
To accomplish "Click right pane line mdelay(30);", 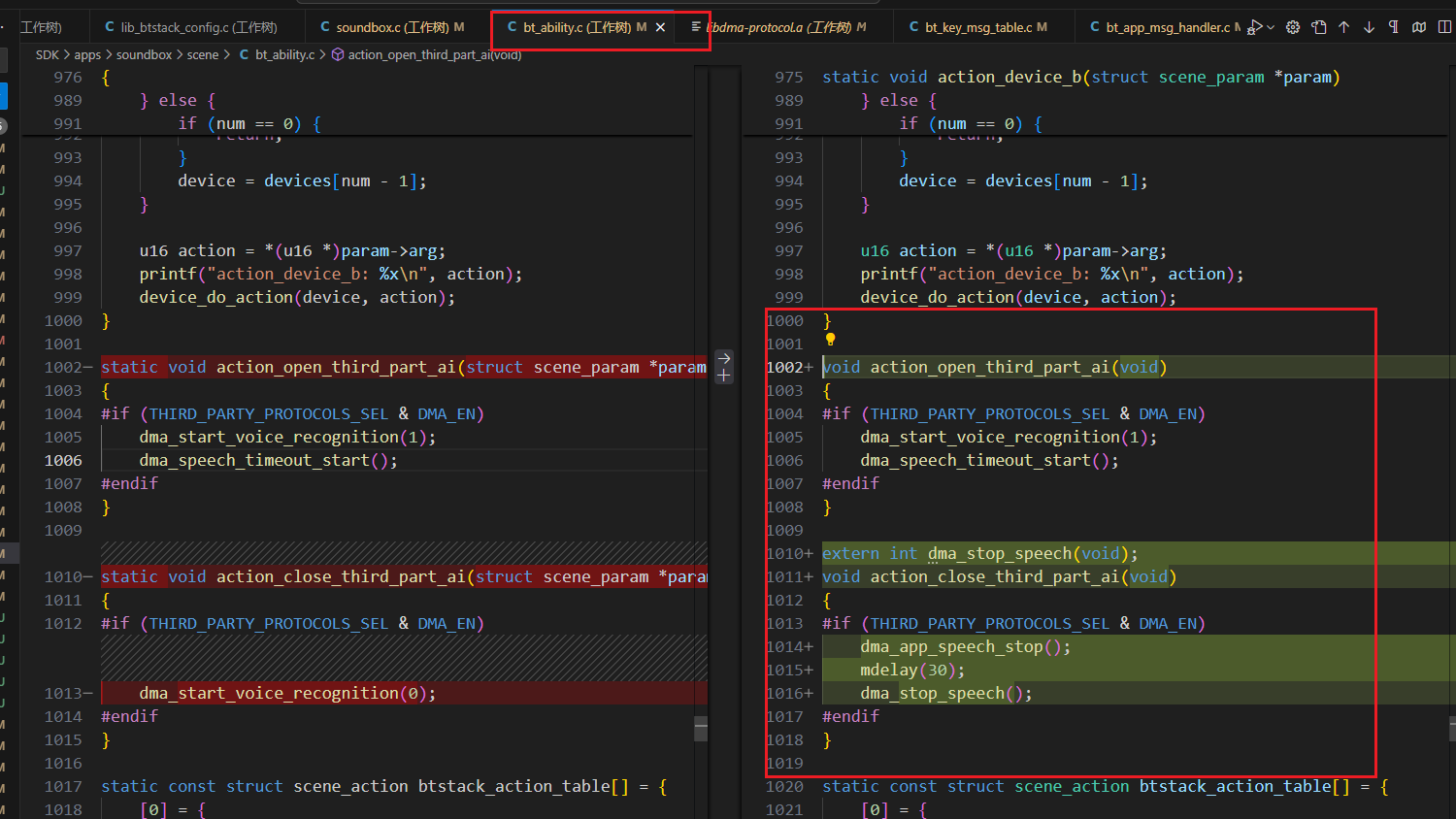I will pos(912,670).
